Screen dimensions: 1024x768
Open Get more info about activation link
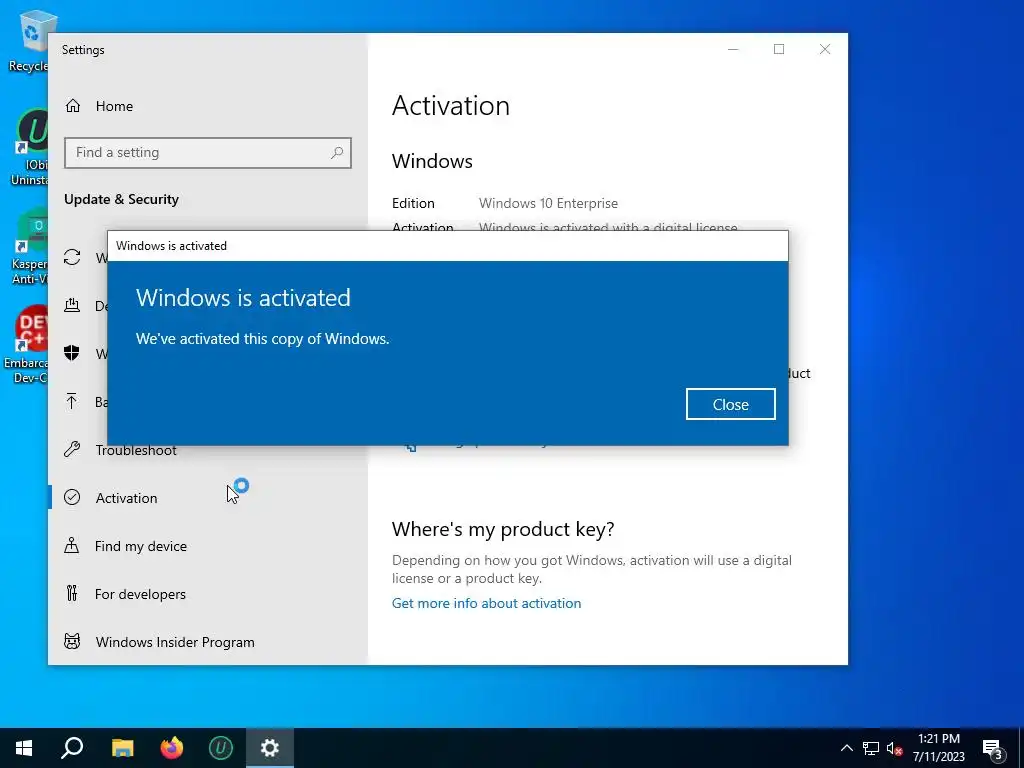point(486,603)
